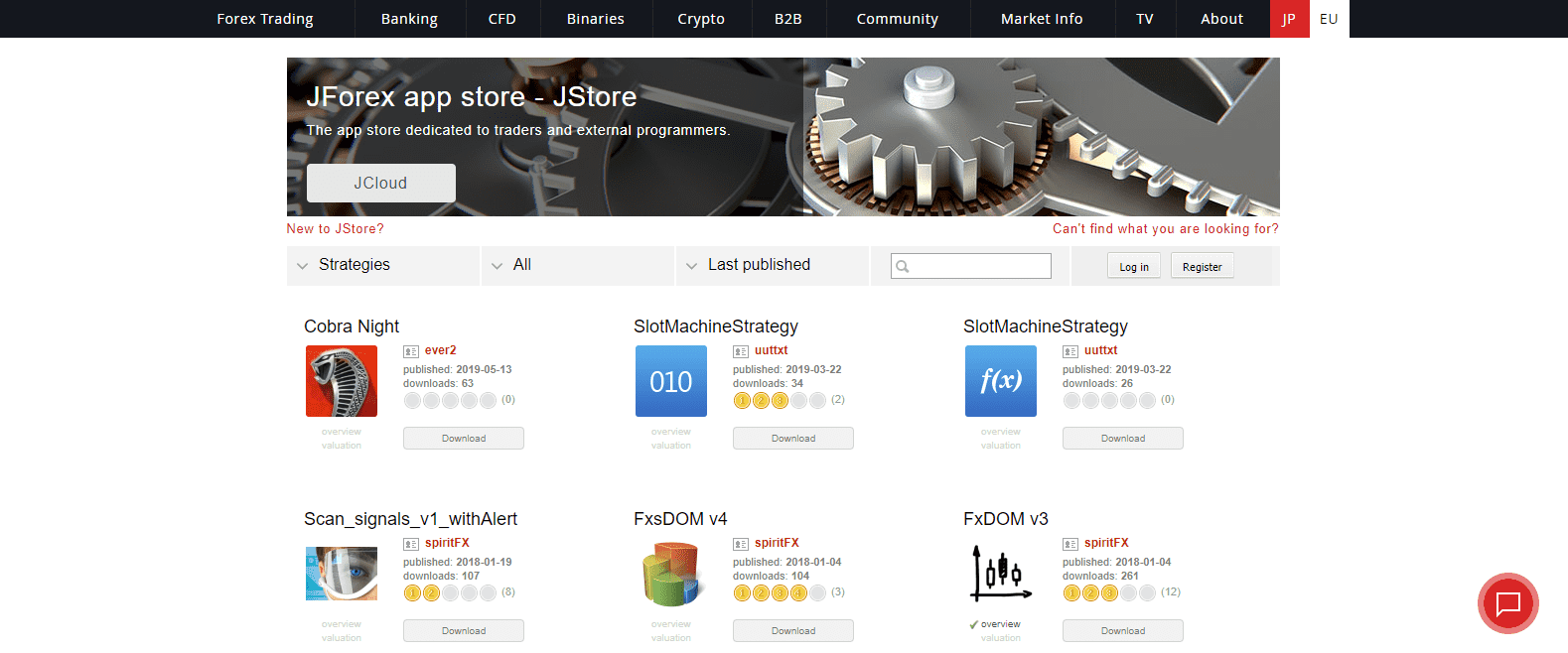Image resolution: width=1568 pixels, height=653 pixels.
Task: Download Scan_signals_v1_withAlert
Action: pos(464,630)
